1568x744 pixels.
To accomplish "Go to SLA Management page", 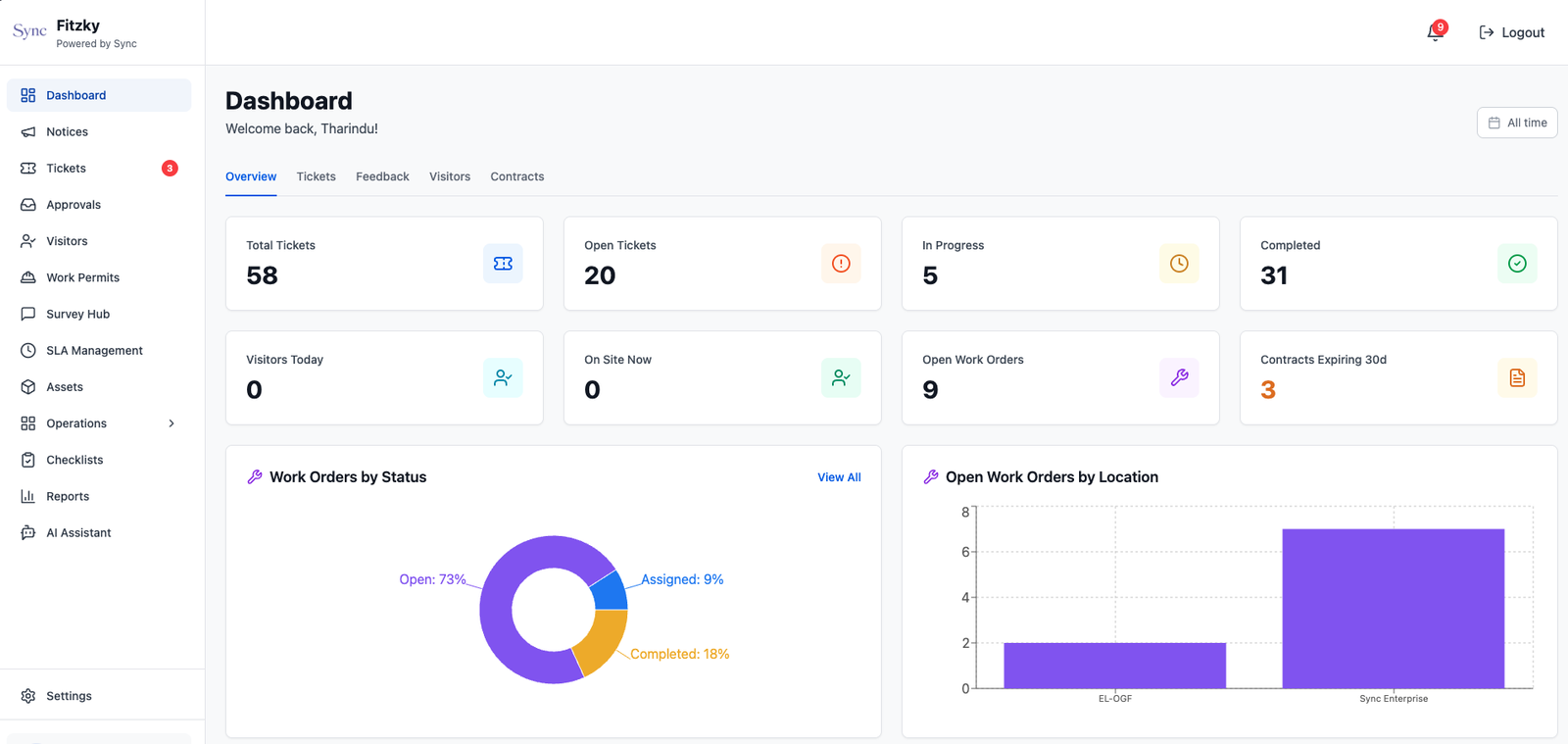I will [x=99, y=350].
